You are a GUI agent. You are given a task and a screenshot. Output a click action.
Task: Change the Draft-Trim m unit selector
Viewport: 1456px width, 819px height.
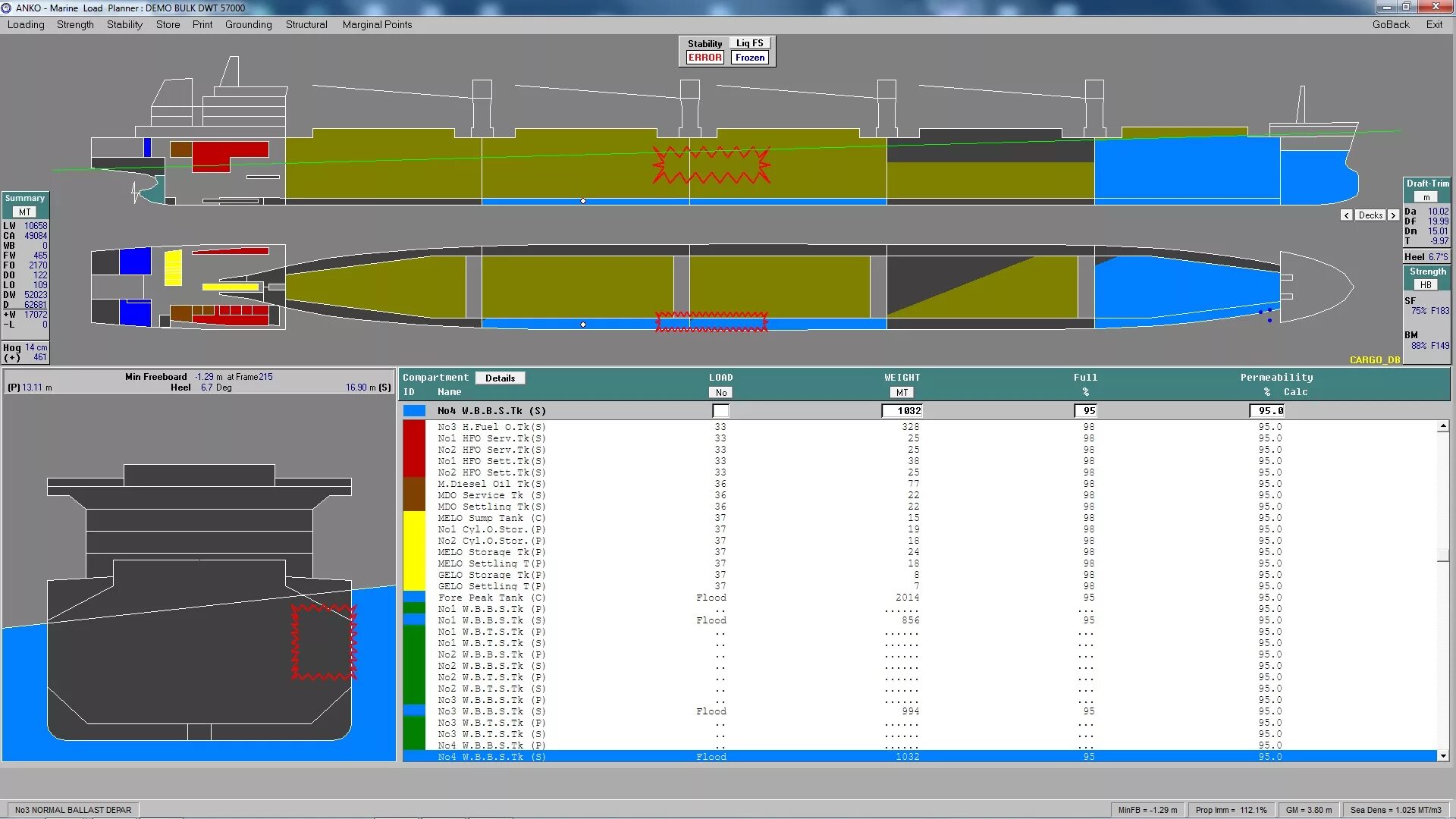point(1426,197)
